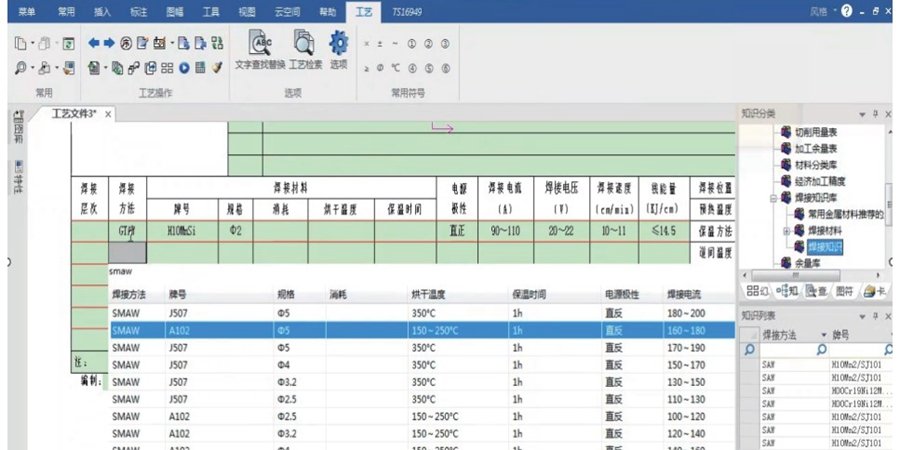The height and width of the screenshot is (450, 900).
Task: Open the 知识列表 panel options arrow
Action: [x=862, y=317]
